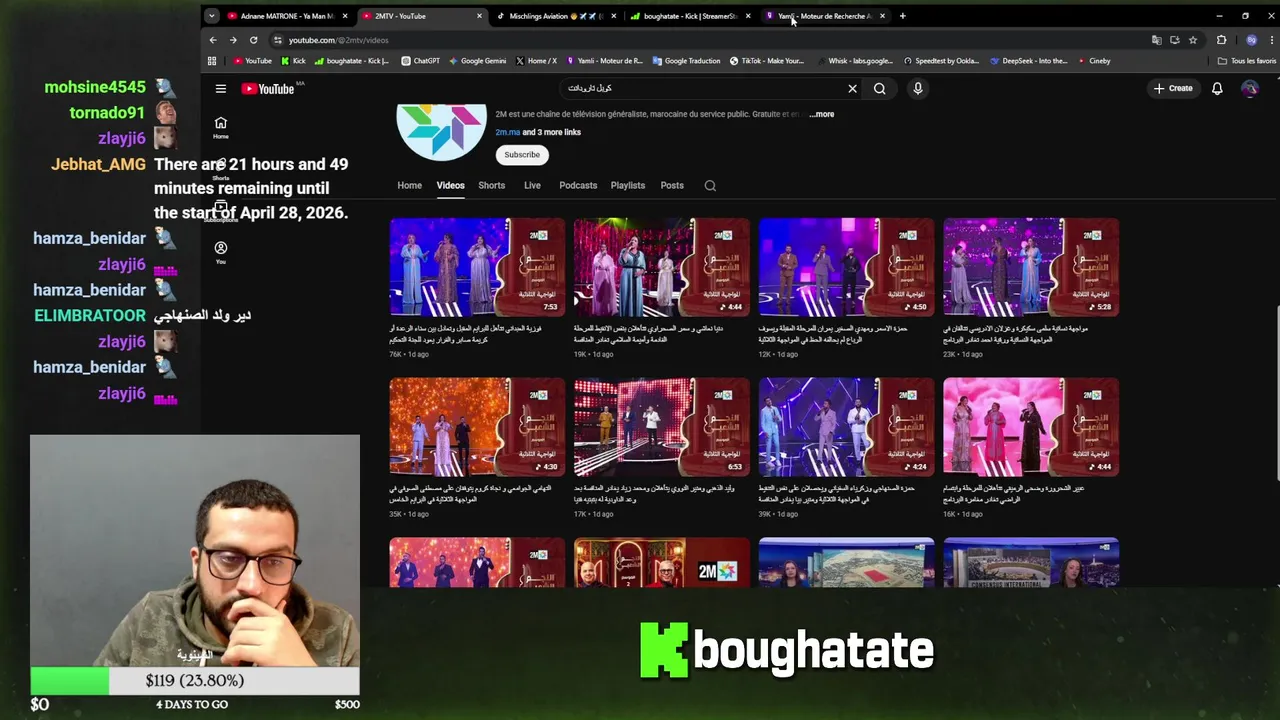Open the 2m.ma channel link
The width and height of the screenshot is (1280, 720).
(508, 132)
